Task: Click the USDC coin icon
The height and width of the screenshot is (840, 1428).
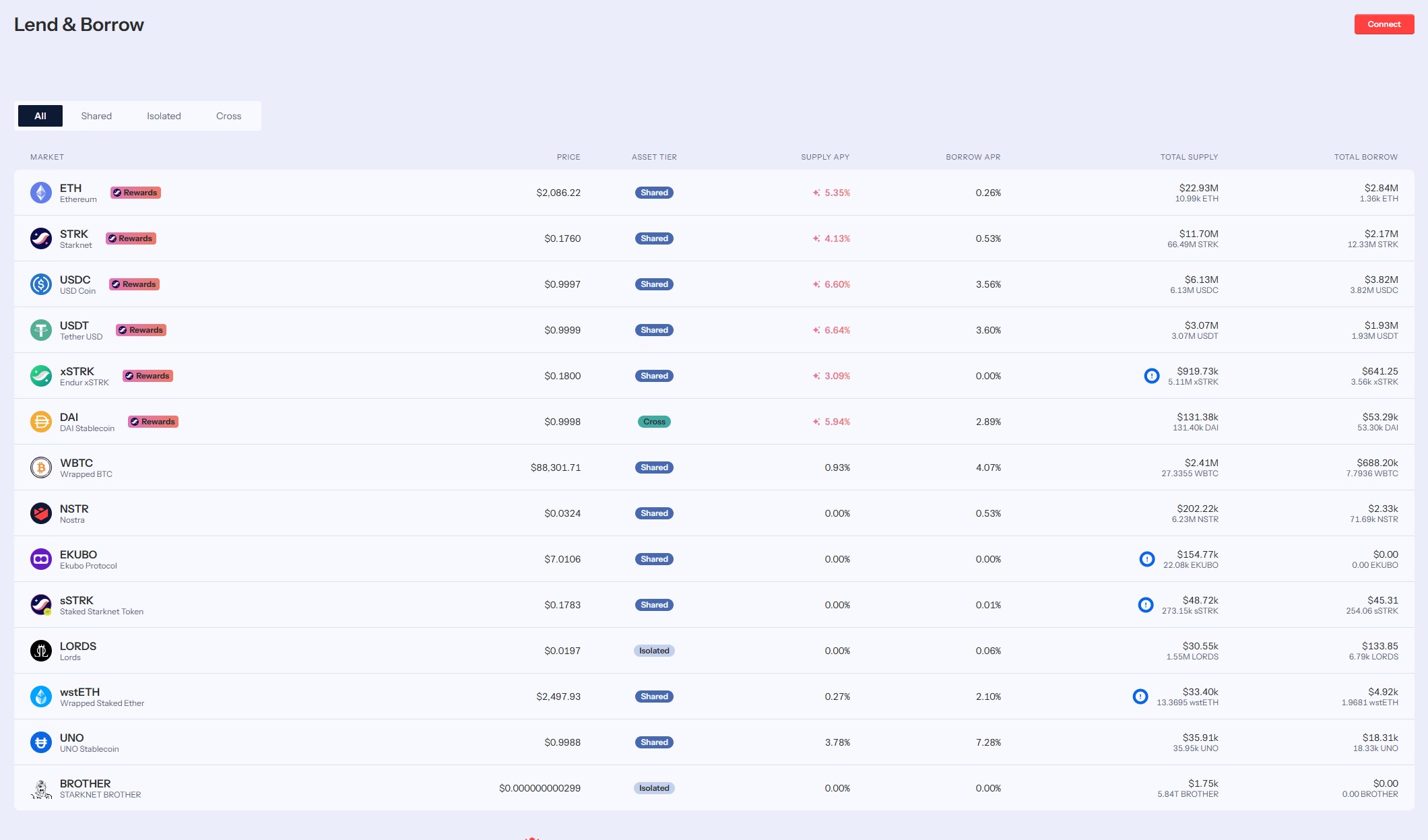Action: pos(40,284)
